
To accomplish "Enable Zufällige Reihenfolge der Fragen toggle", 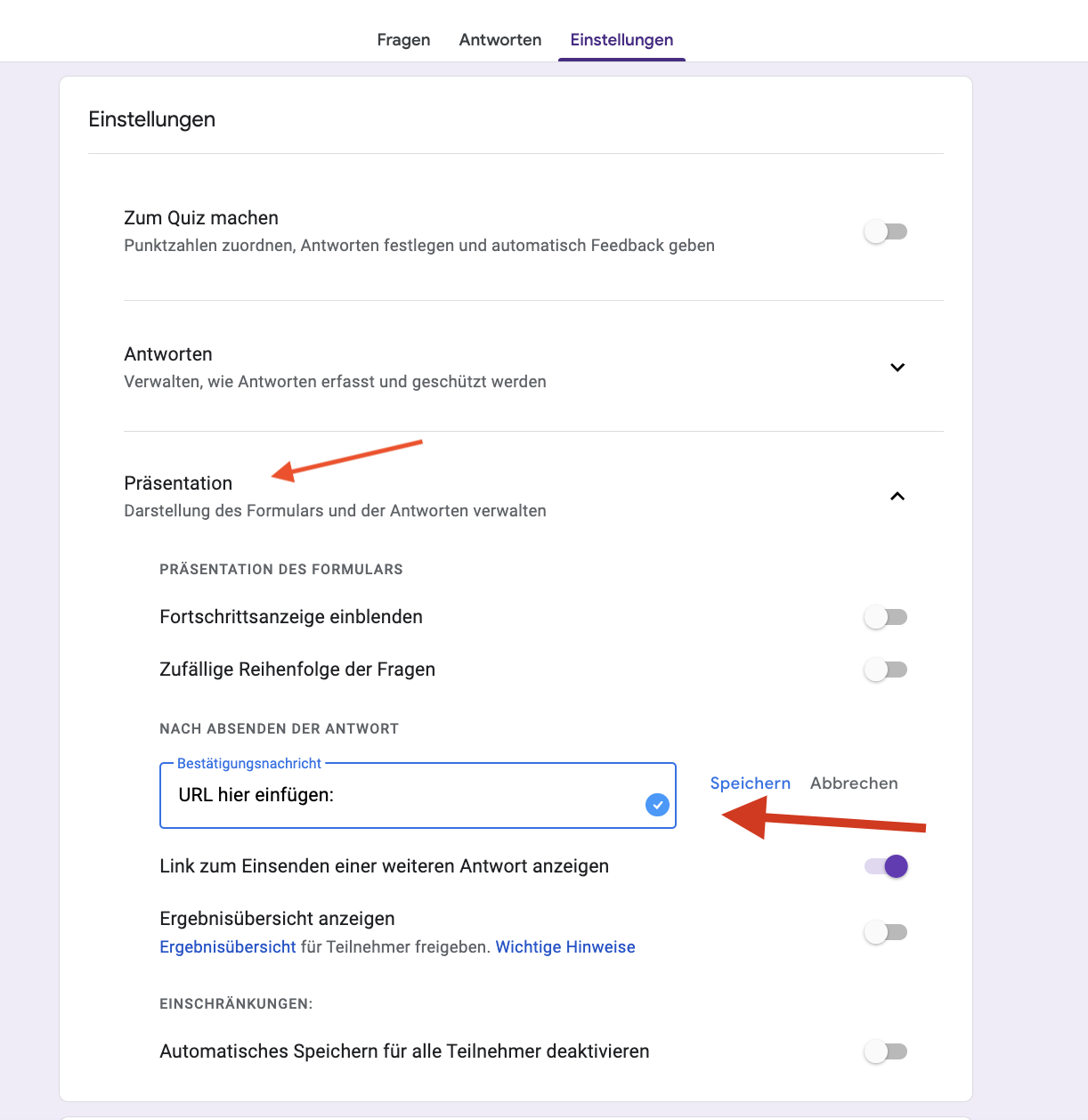I will (885, 670).
